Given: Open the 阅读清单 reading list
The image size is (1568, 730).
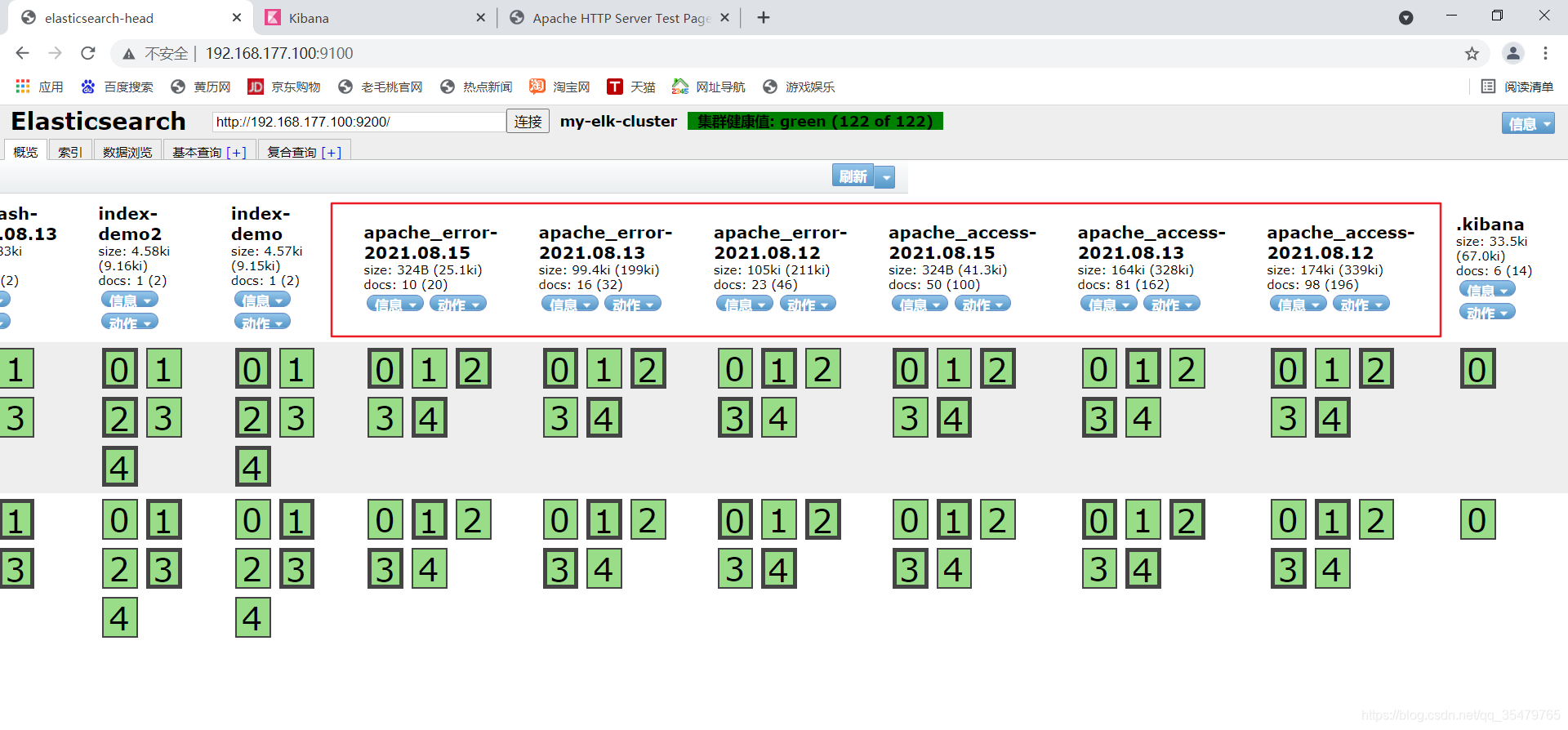Looking at the screenshot, I should (x=1517, y=87).
